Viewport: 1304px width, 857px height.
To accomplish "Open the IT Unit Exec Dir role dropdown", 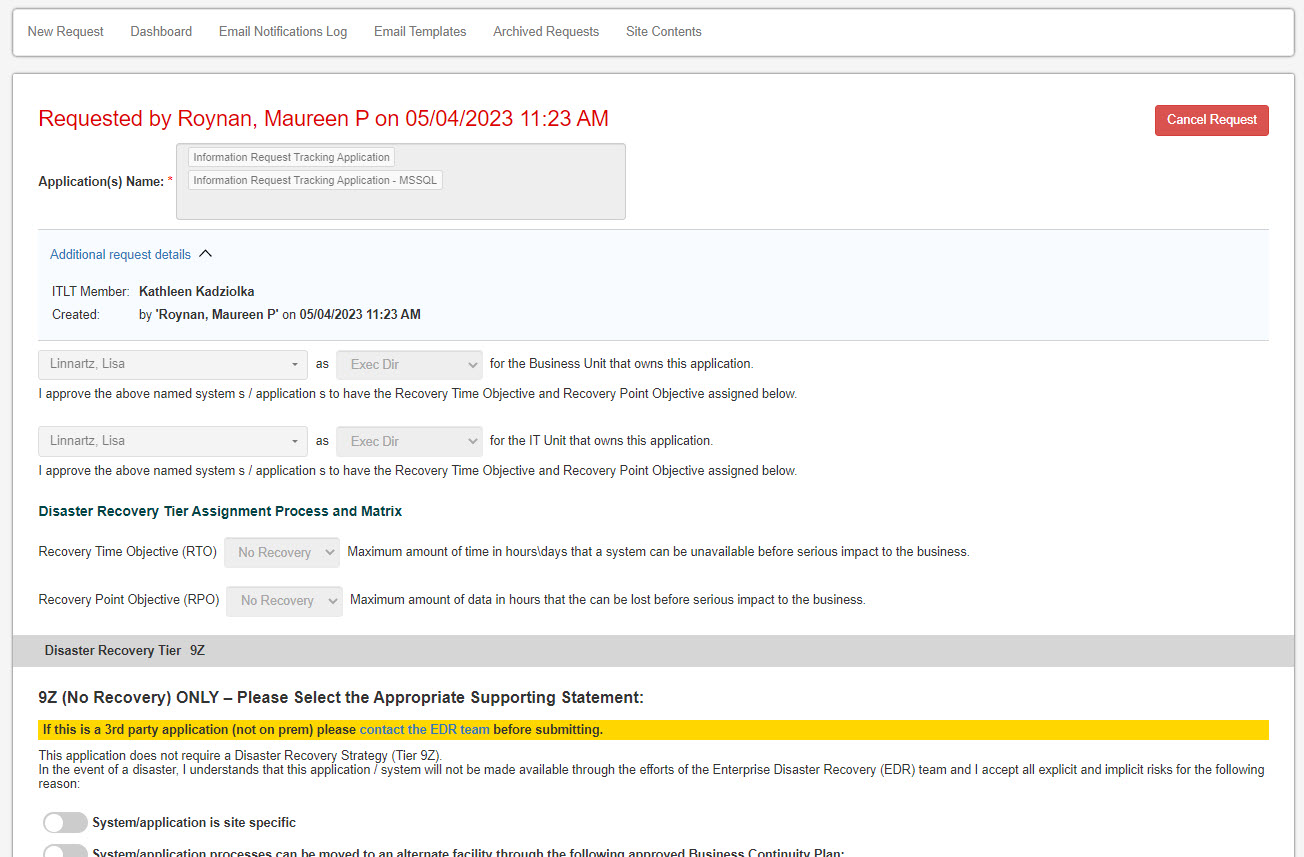I will (409, 441).
